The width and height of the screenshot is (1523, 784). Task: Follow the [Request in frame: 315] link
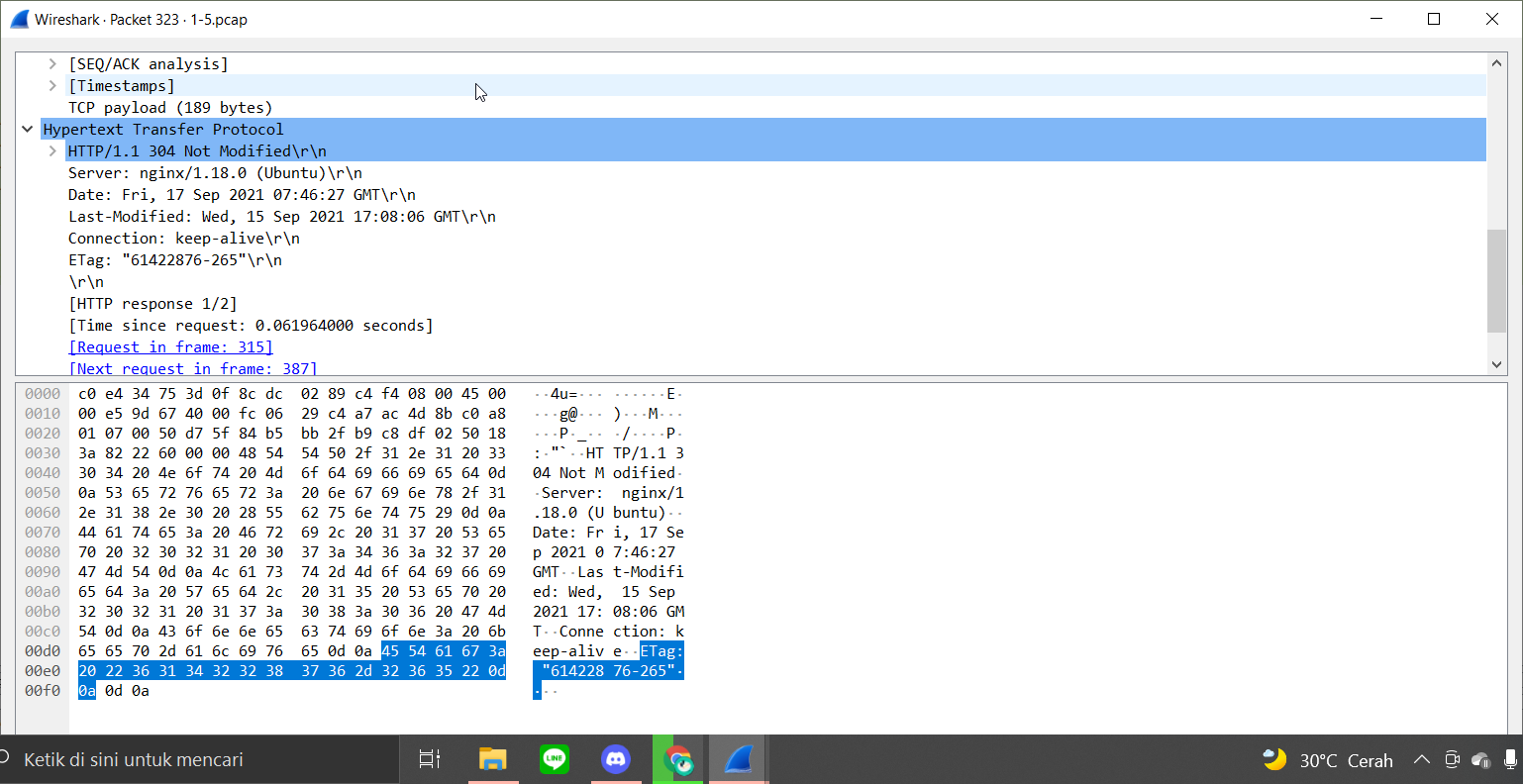point(169,346)
